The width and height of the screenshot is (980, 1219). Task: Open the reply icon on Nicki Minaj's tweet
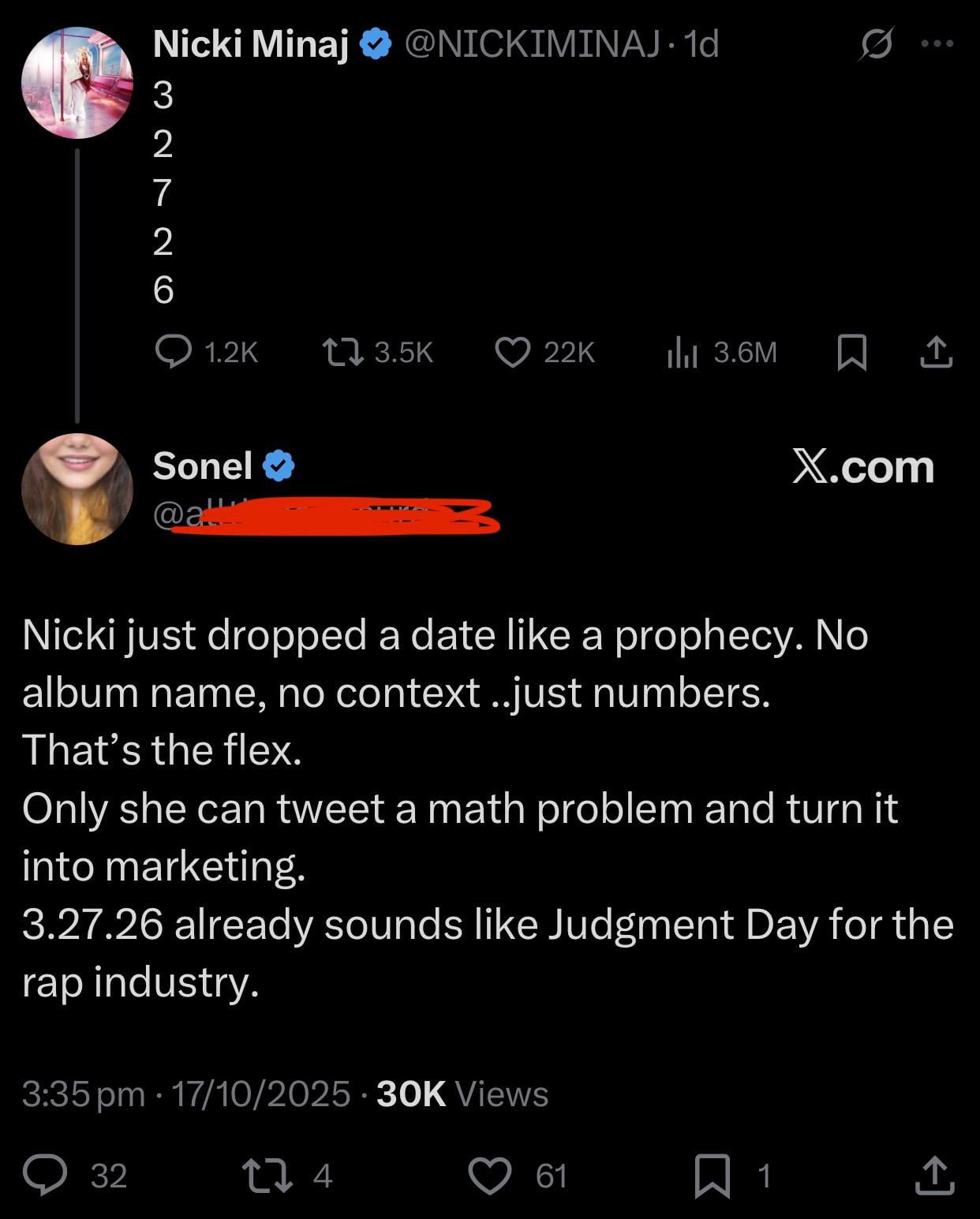pos(174,352)
